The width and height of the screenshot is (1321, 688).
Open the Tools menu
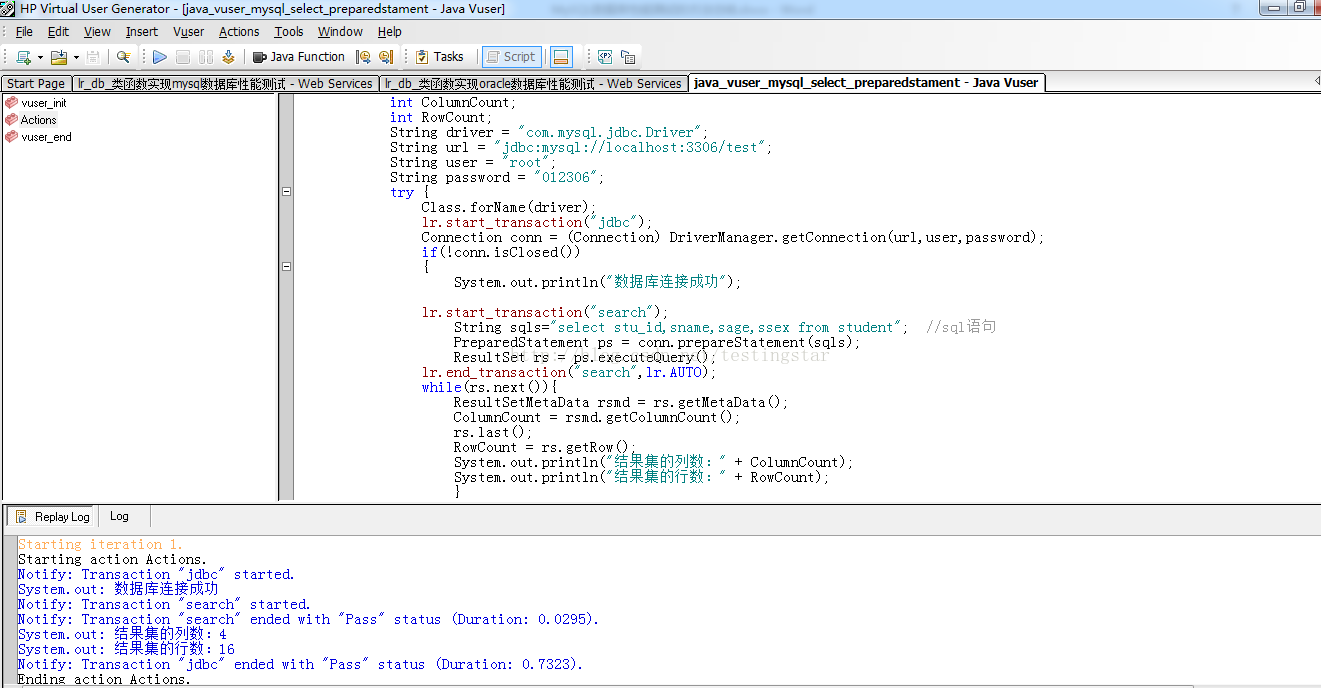(x=289, y=32)
